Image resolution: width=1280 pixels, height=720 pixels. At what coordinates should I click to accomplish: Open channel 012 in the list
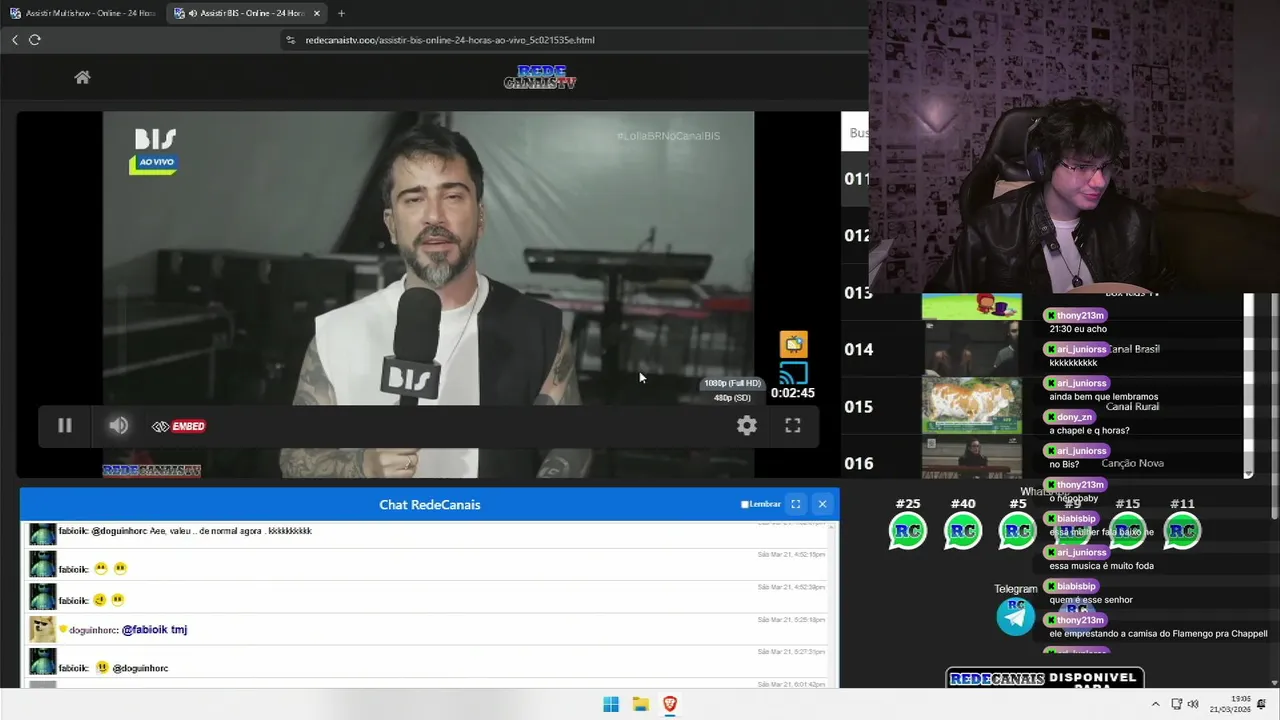point(856,236)
